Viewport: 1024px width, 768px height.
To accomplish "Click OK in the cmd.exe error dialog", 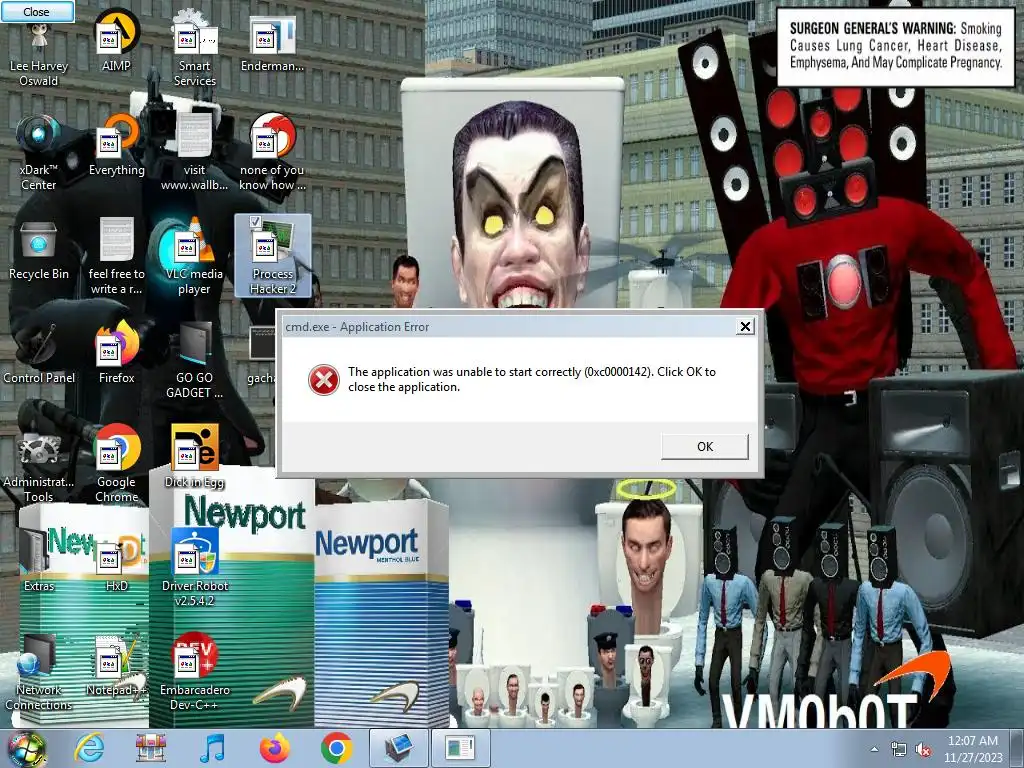I will [705, 447].
